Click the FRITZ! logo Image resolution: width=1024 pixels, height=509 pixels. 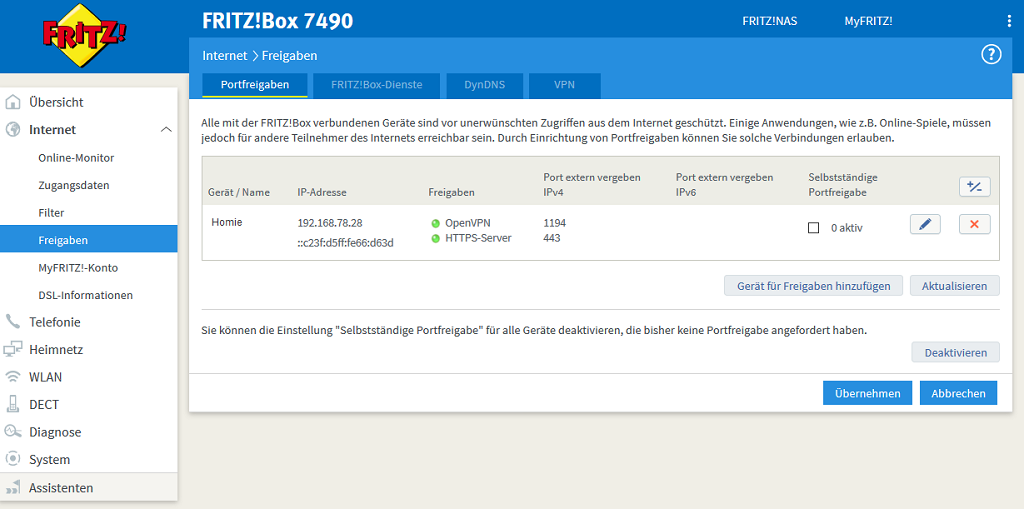click(85, 35)
